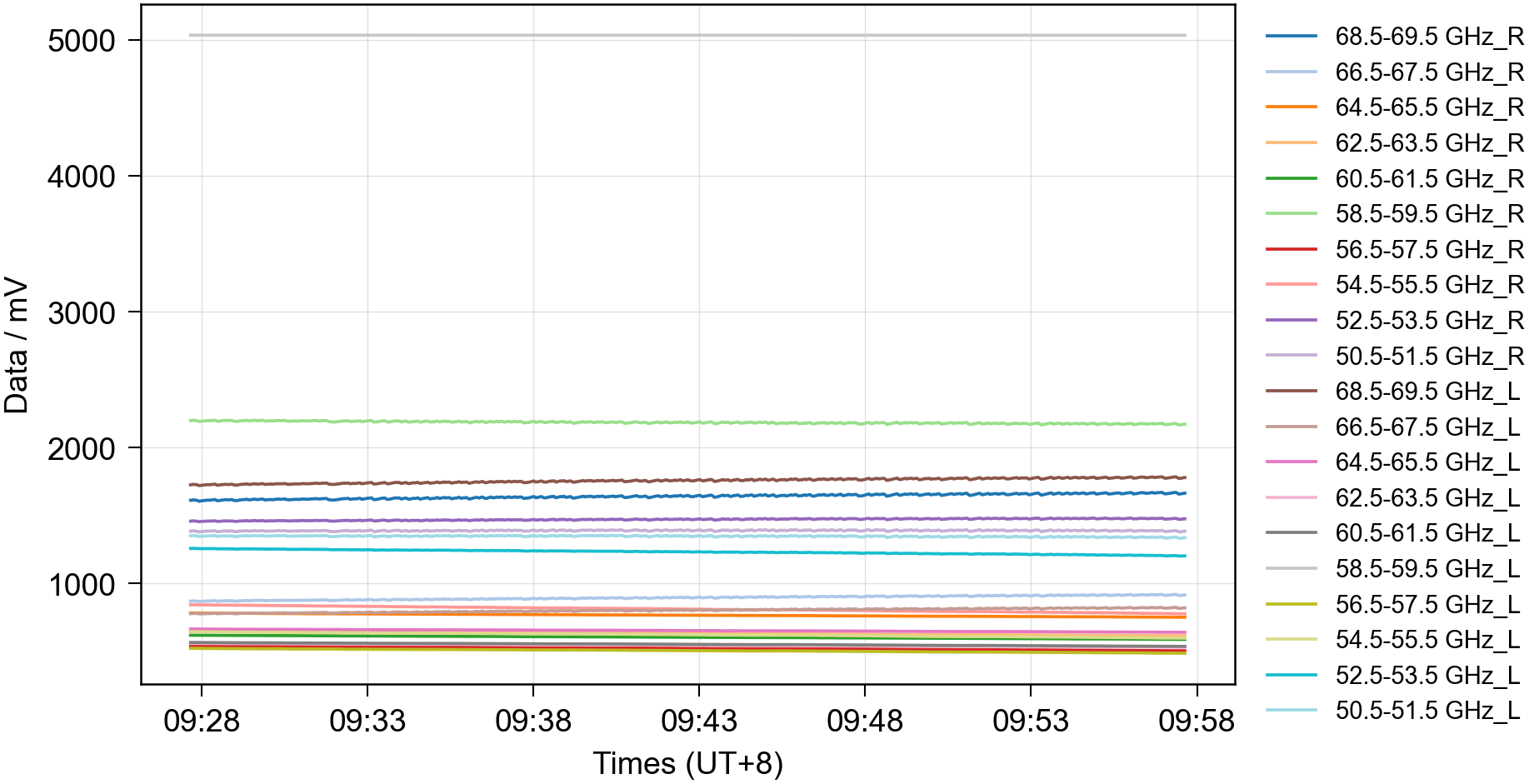Select the 64.5-65.5 GHz_L legend label
This screenshot has height=784, width=1539.
1427,462
